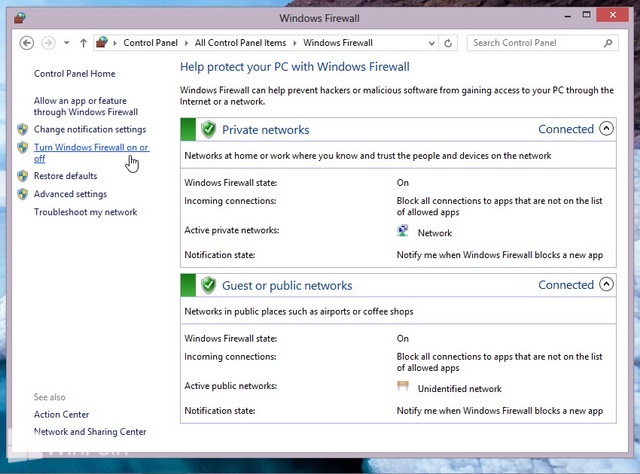Open Control Panel Home link

pyautogui.click(x=75, y=74)
